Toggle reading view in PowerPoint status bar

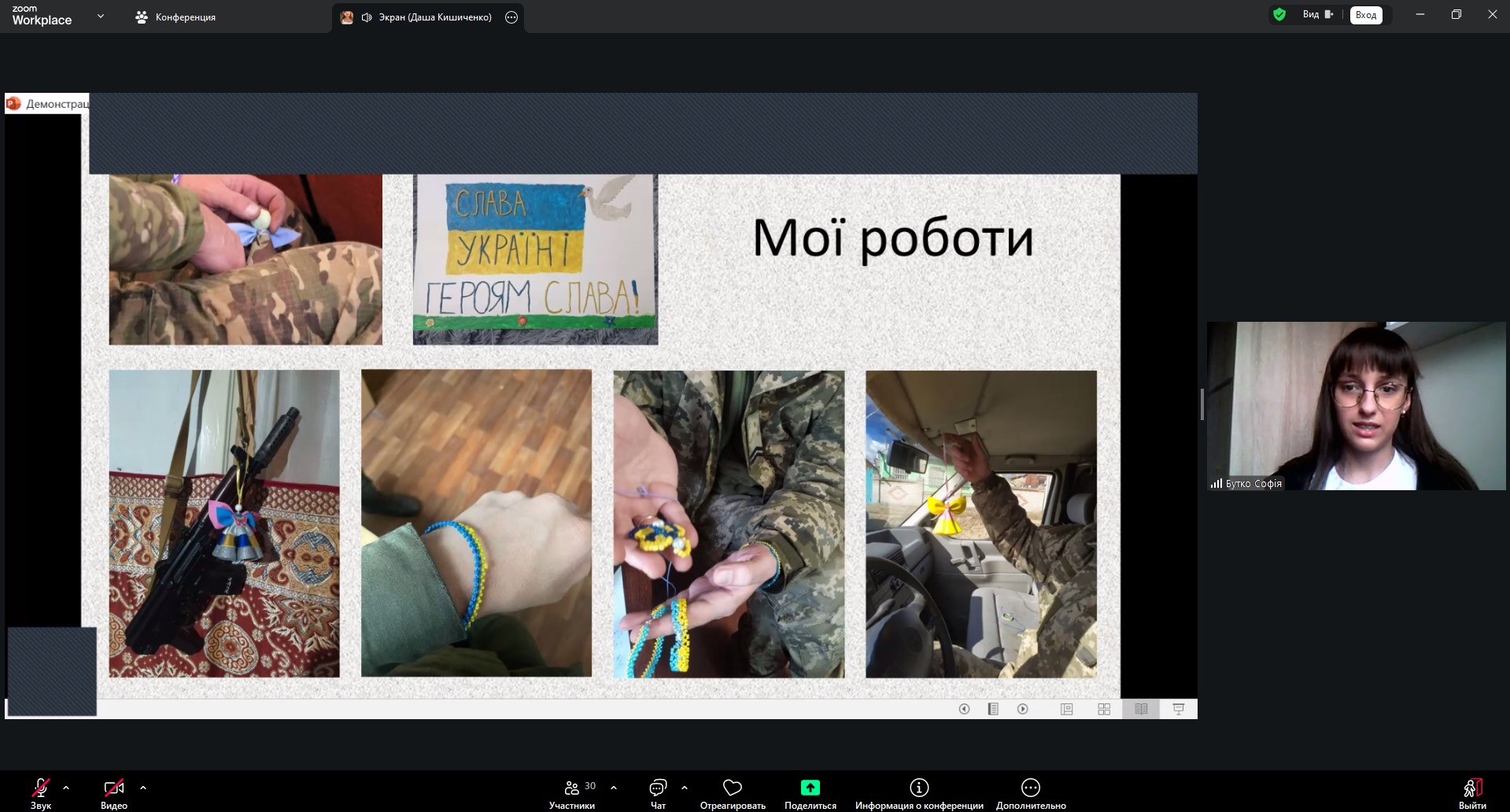click(1141, 709)
